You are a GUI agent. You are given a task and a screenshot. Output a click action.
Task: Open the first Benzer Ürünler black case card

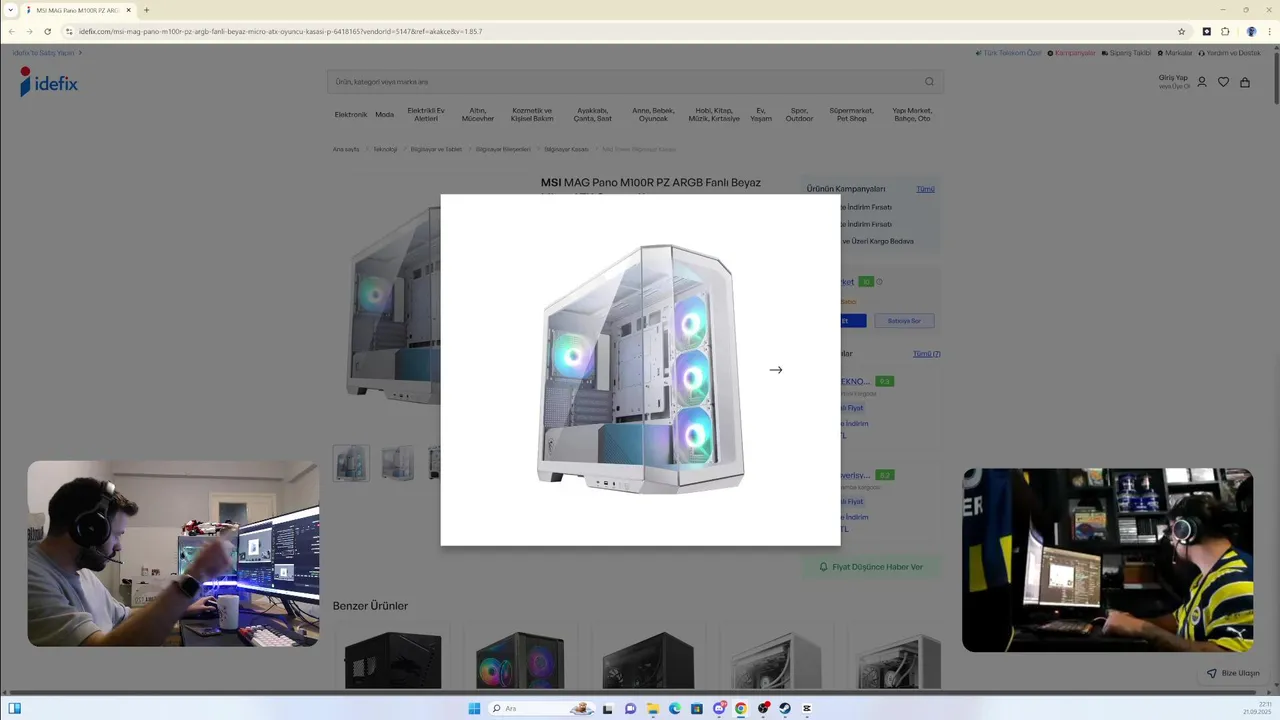[392, 658]
